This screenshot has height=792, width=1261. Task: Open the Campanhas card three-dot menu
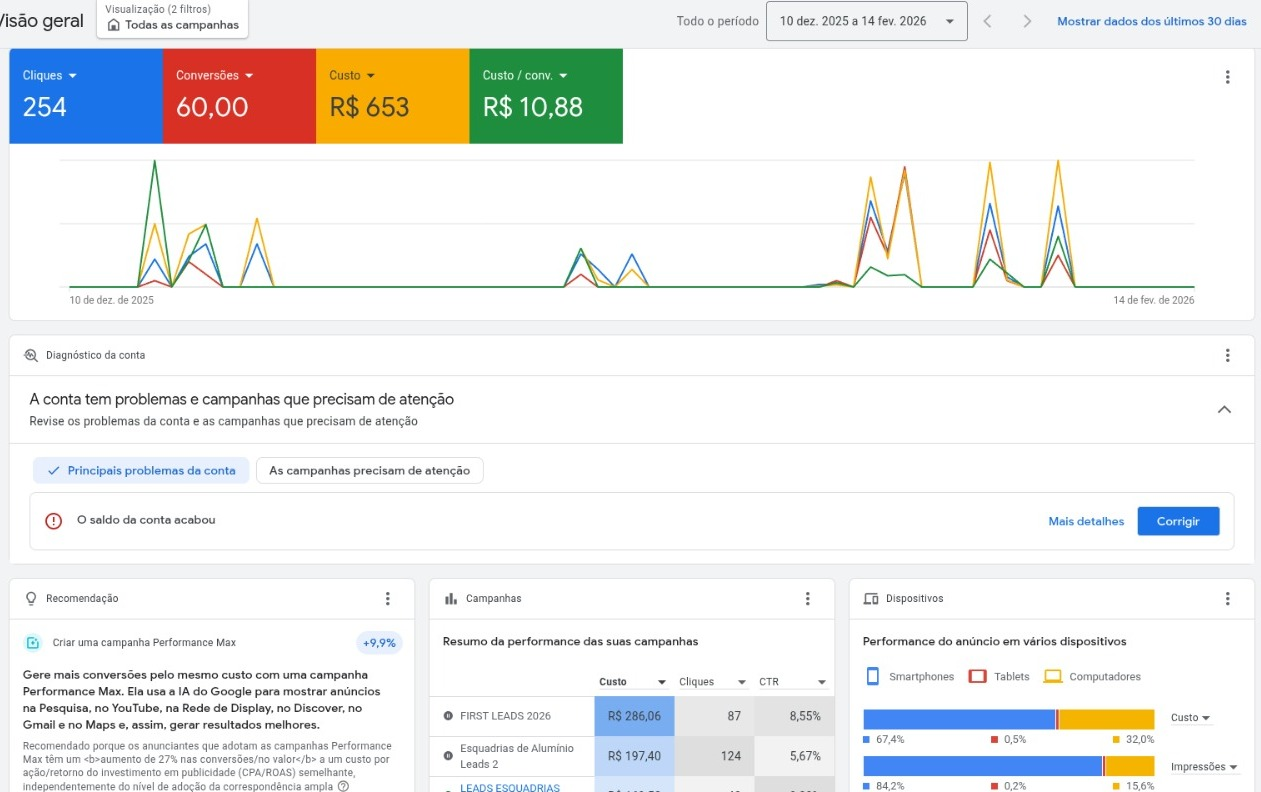click(808, 598)
